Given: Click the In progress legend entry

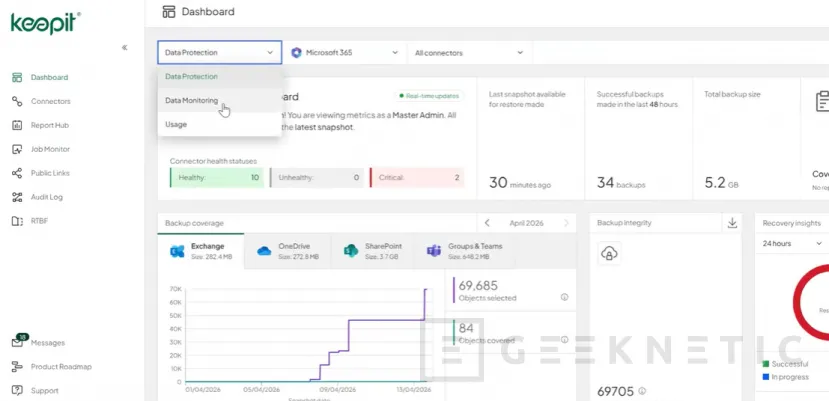Looking at the screenshot, I should tap(786, 377).
